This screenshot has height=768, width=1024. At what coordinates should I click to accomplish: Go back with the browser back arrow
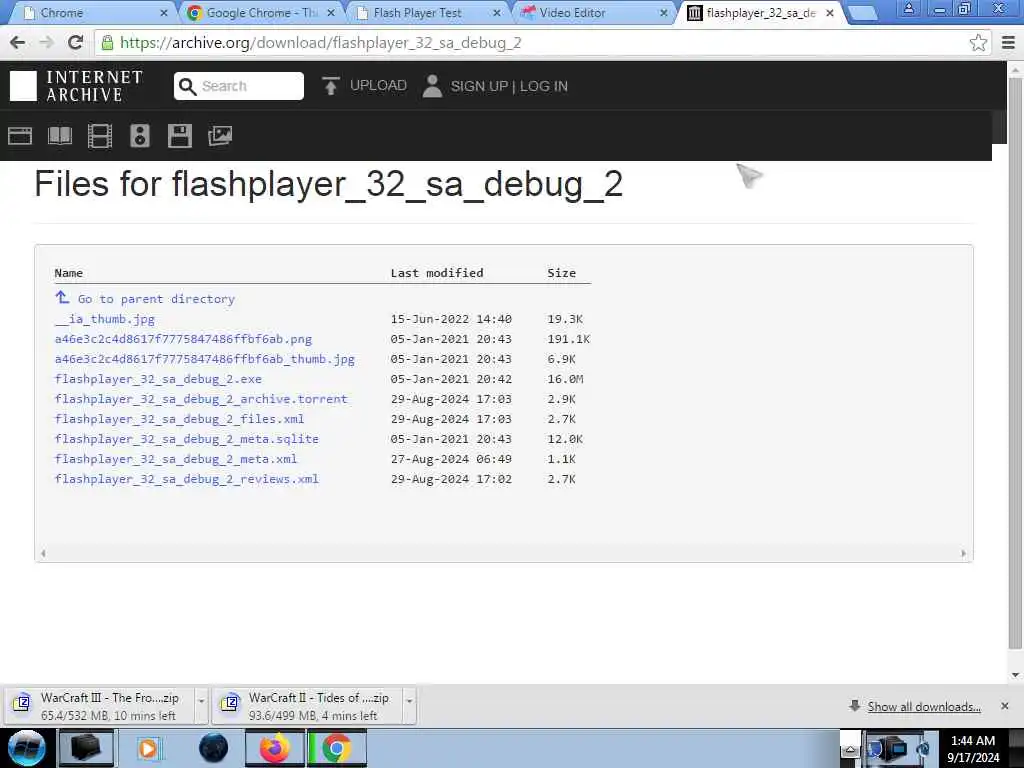pyautogui.click(x=18, y=42)
